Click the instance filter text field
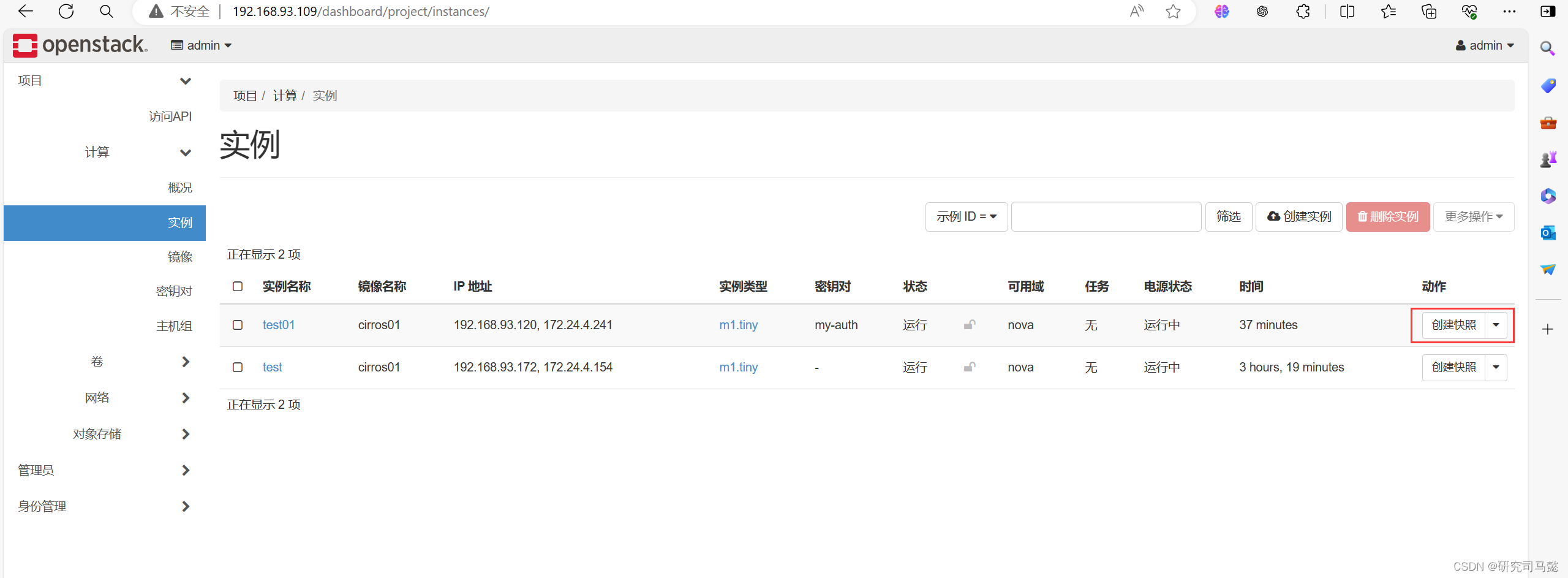 (1106, 216)
